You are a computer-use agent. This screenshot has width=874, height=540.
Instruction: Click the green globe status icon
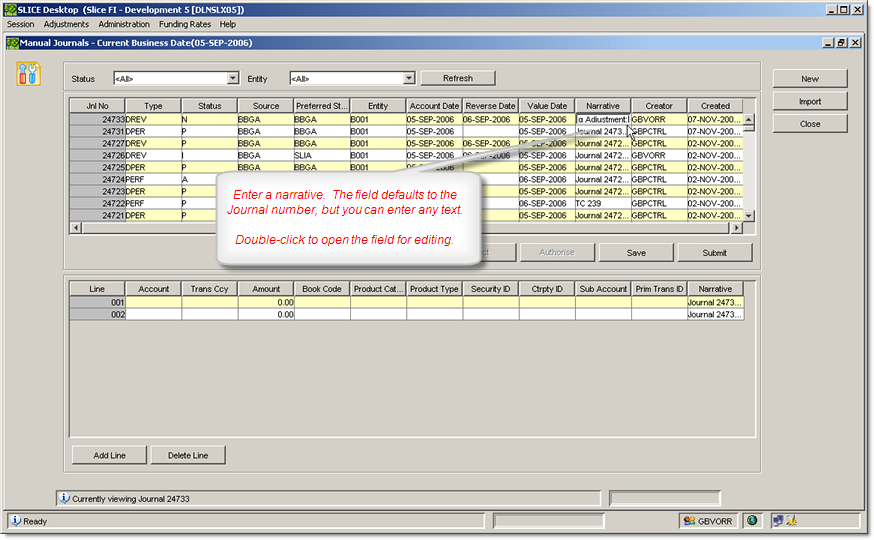(752, 521)
